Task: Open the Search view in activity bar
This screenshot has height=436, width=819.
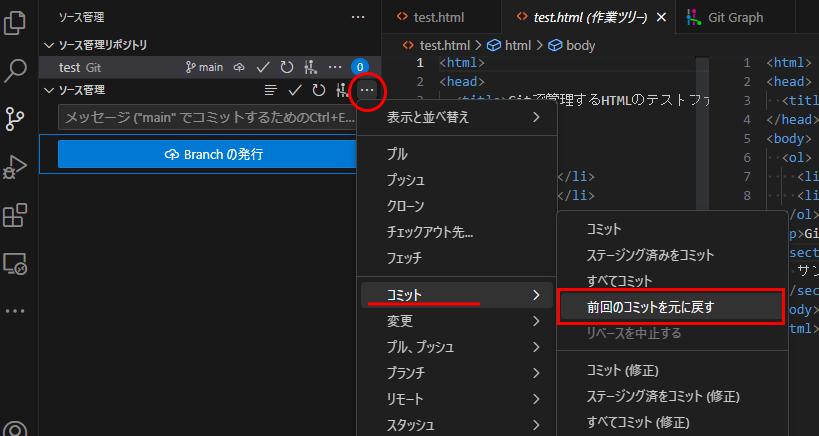Action: coord(15,70)
